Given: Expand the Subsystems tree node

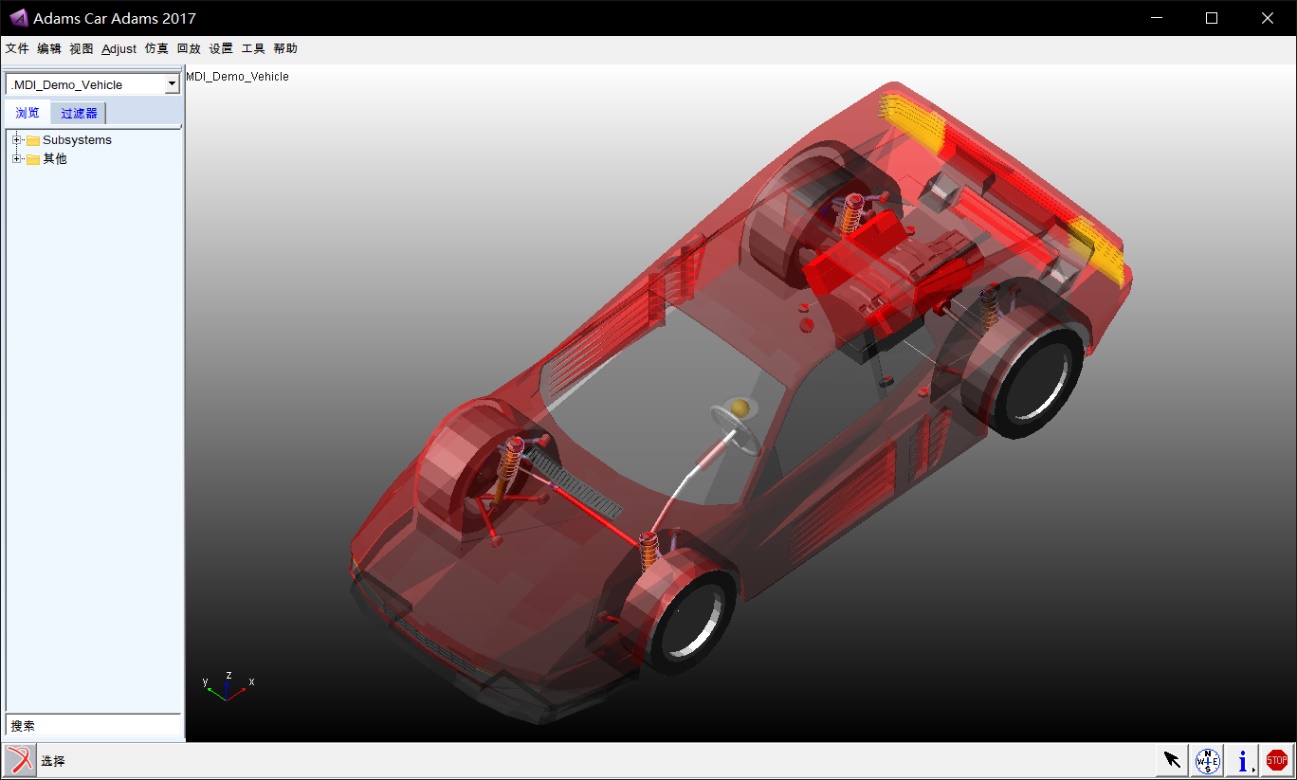Looking at the screenshot, I should coord(16,140).
